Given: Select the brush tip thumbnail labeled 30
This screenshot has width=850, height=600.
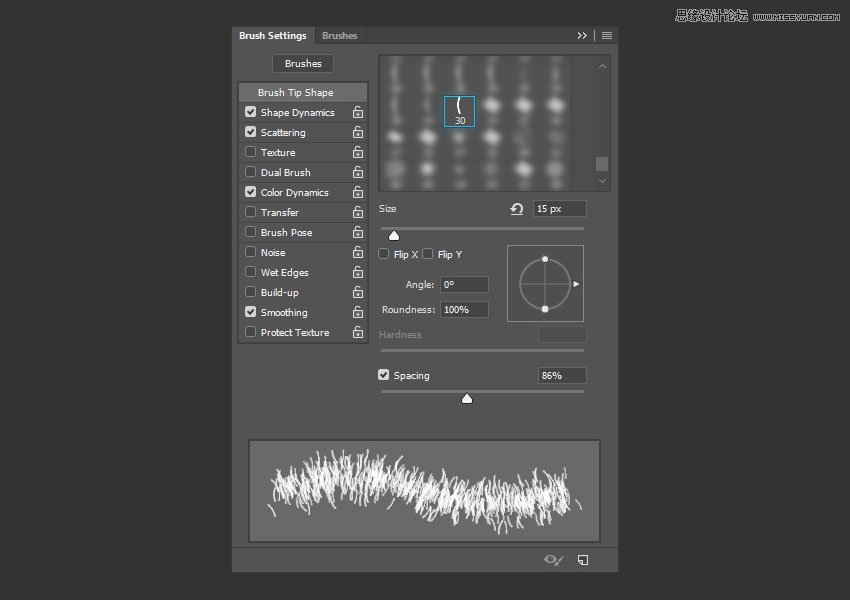Looking at the screenshot, I should (x=460, y=112).
